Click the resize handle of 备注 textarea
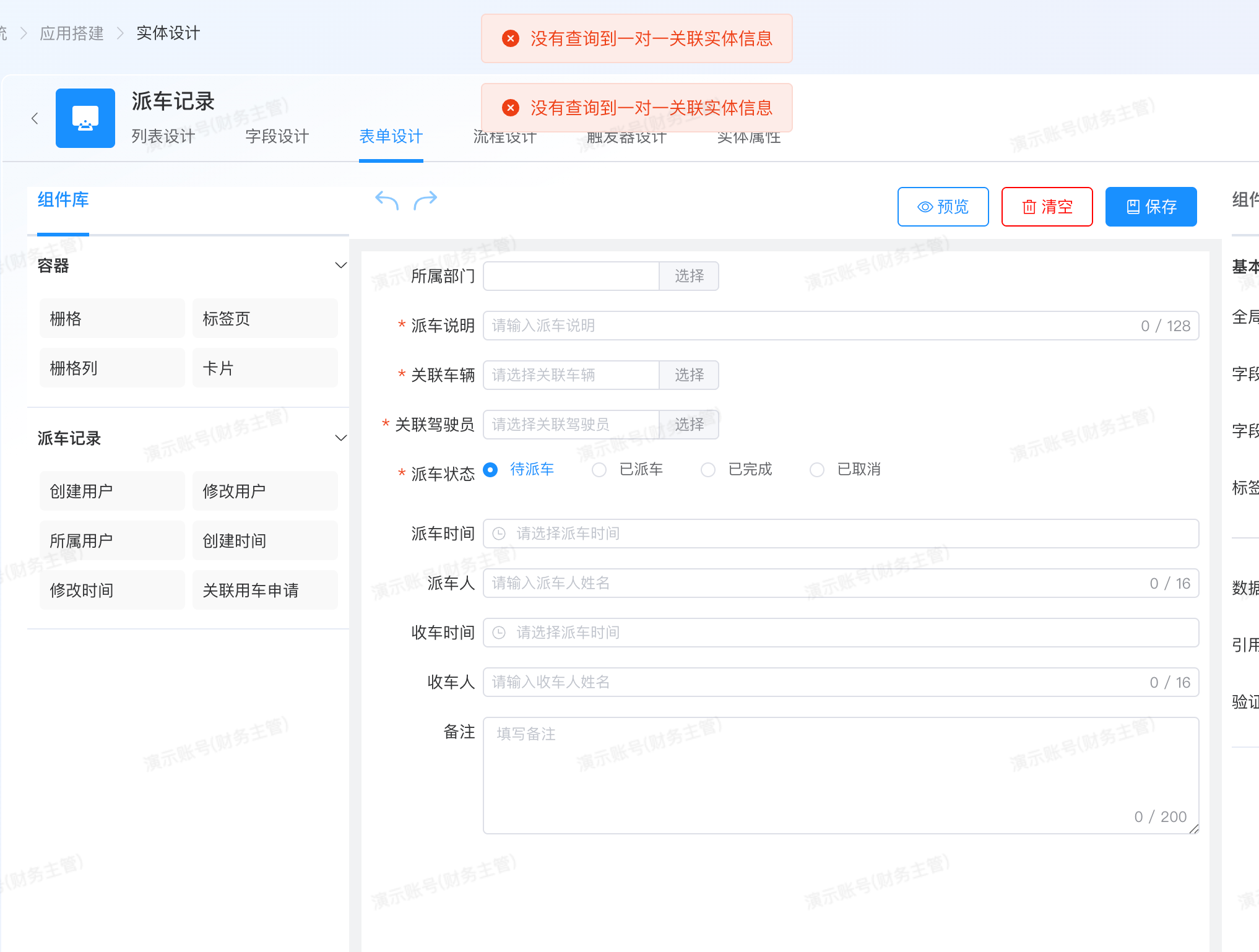Image resolution: width=1259 pixels, height=952 pixels. click(x=1193, y=828)
